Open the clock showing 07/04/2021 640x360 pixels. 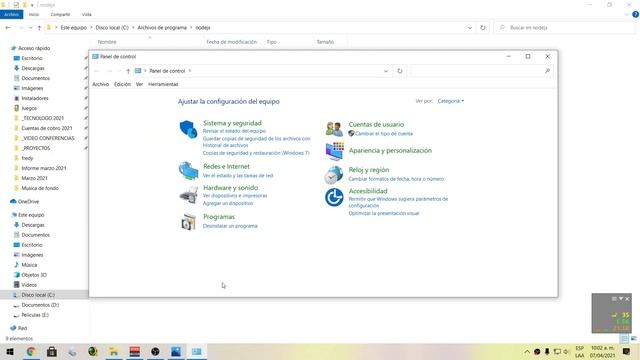click(602, 352)
